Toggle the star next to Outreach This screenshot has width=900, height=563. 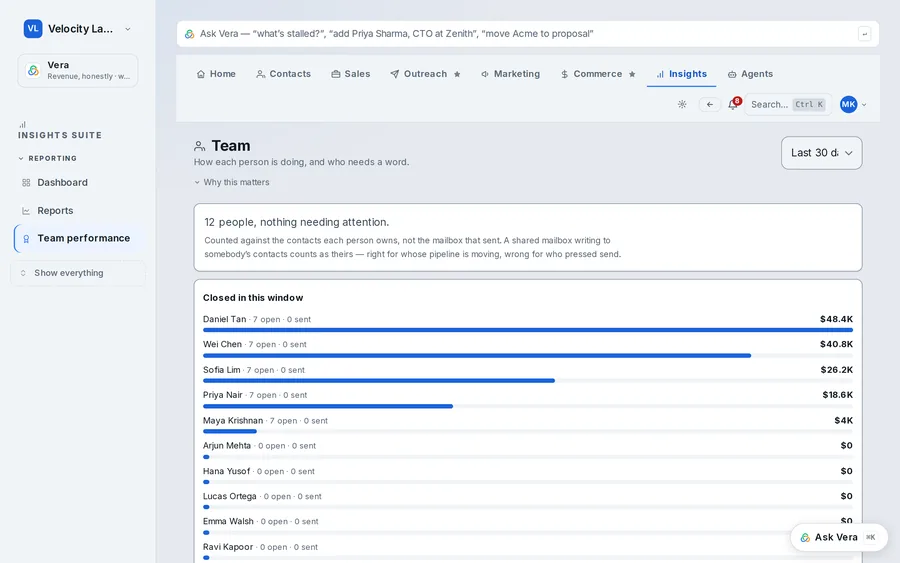(457, 74)
